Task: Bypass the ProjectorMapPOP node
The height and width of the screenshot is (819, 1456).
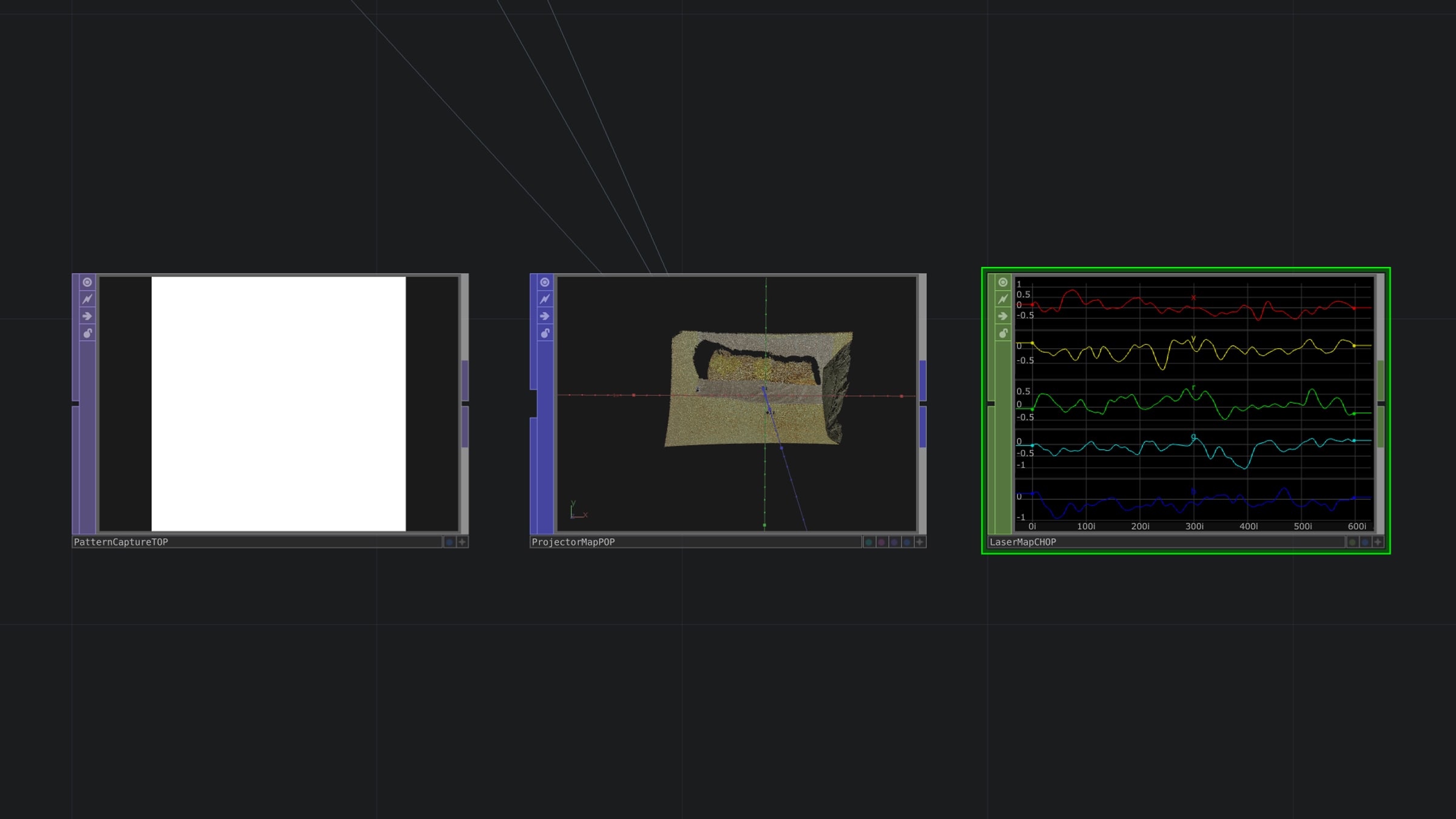Action: pyautogui.click(x=545, y=316)
